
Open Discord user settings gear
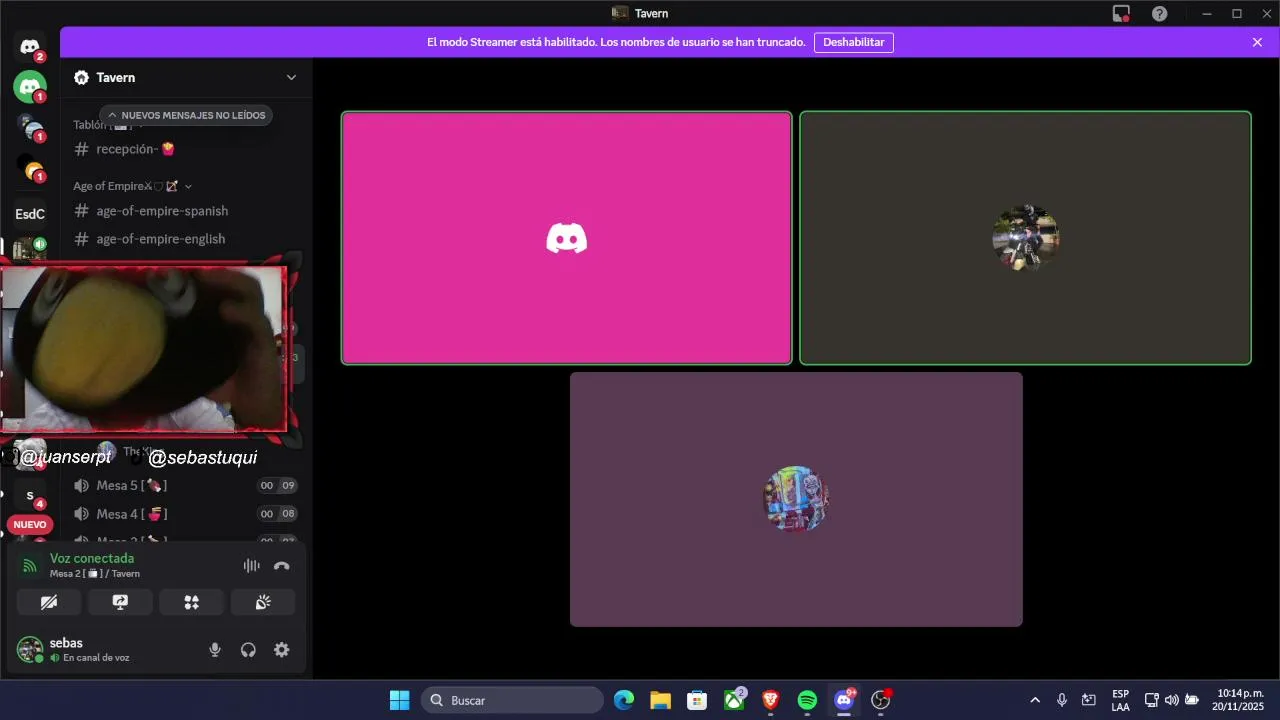pyautogui.click(x=282, y=650)
